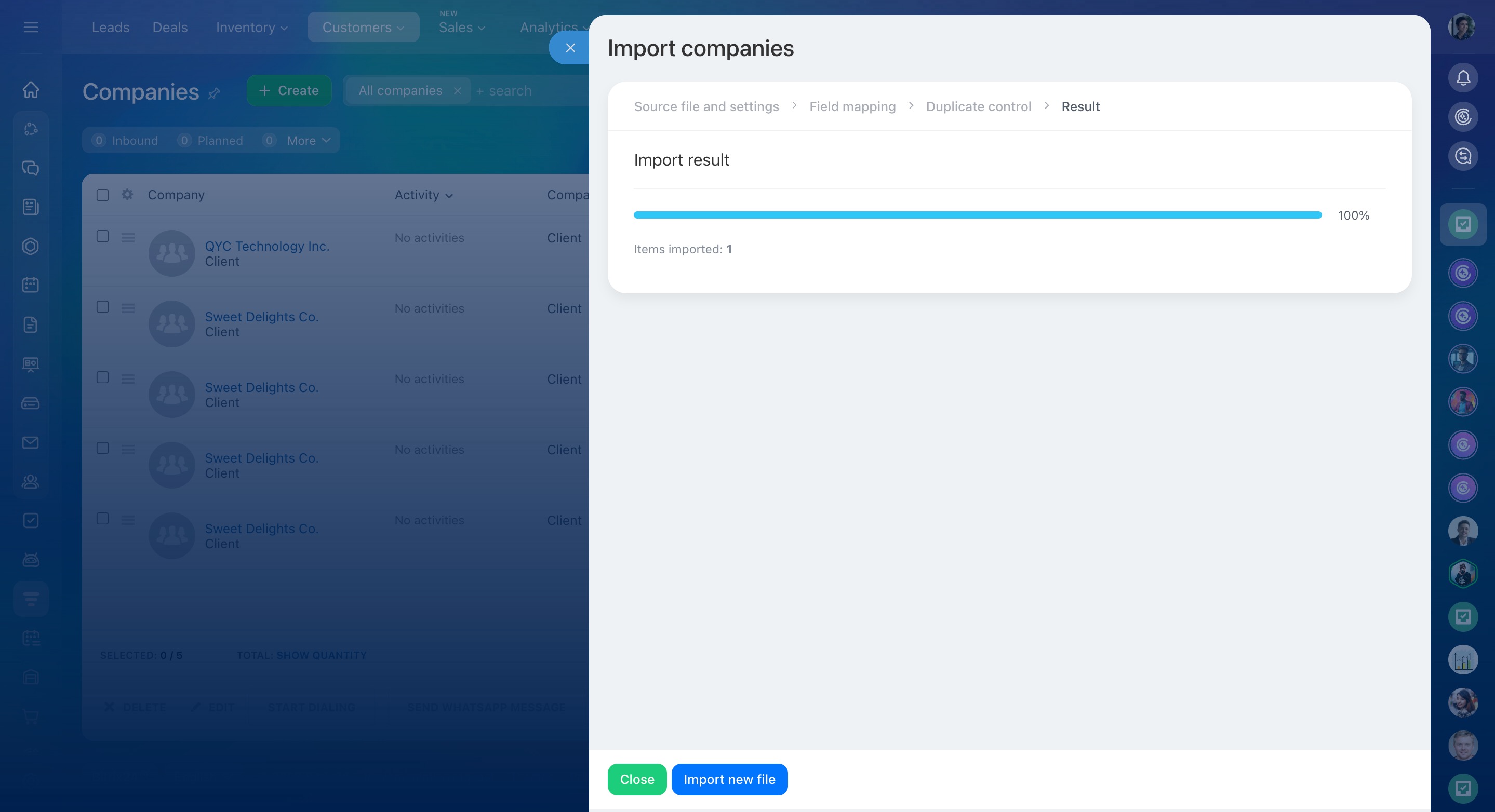The width and height of the screenshot is (1495, 812).
Task: Open chat messenger icon in left sidebar
Action: 31,168
